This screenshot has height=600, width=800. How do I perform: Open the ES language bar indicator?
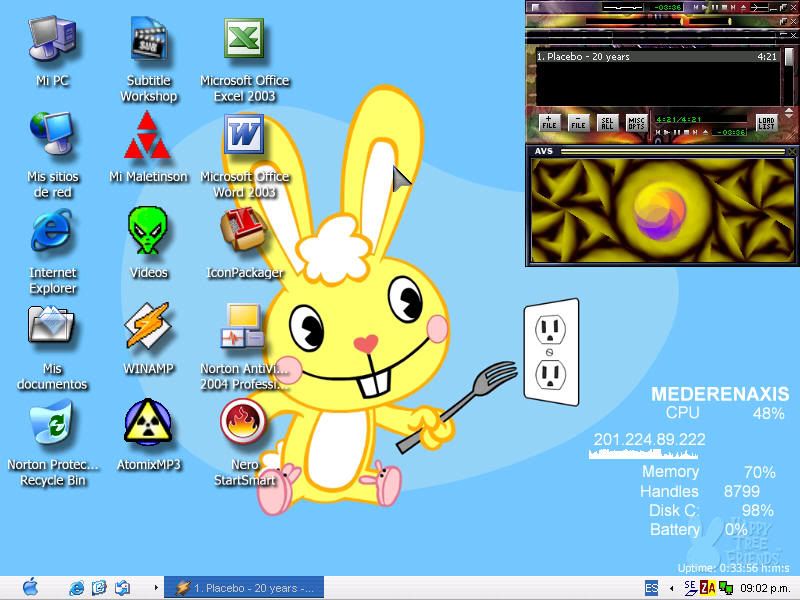tap(651, 588)
